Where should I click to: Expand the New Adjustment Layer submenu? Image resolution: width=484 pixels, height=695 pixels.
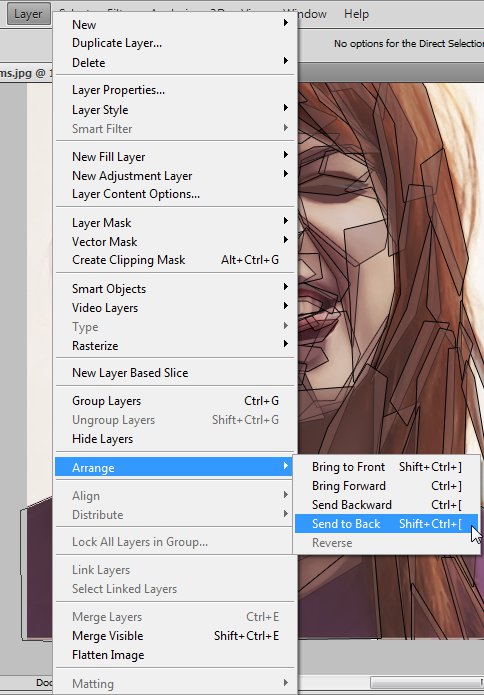175,176
